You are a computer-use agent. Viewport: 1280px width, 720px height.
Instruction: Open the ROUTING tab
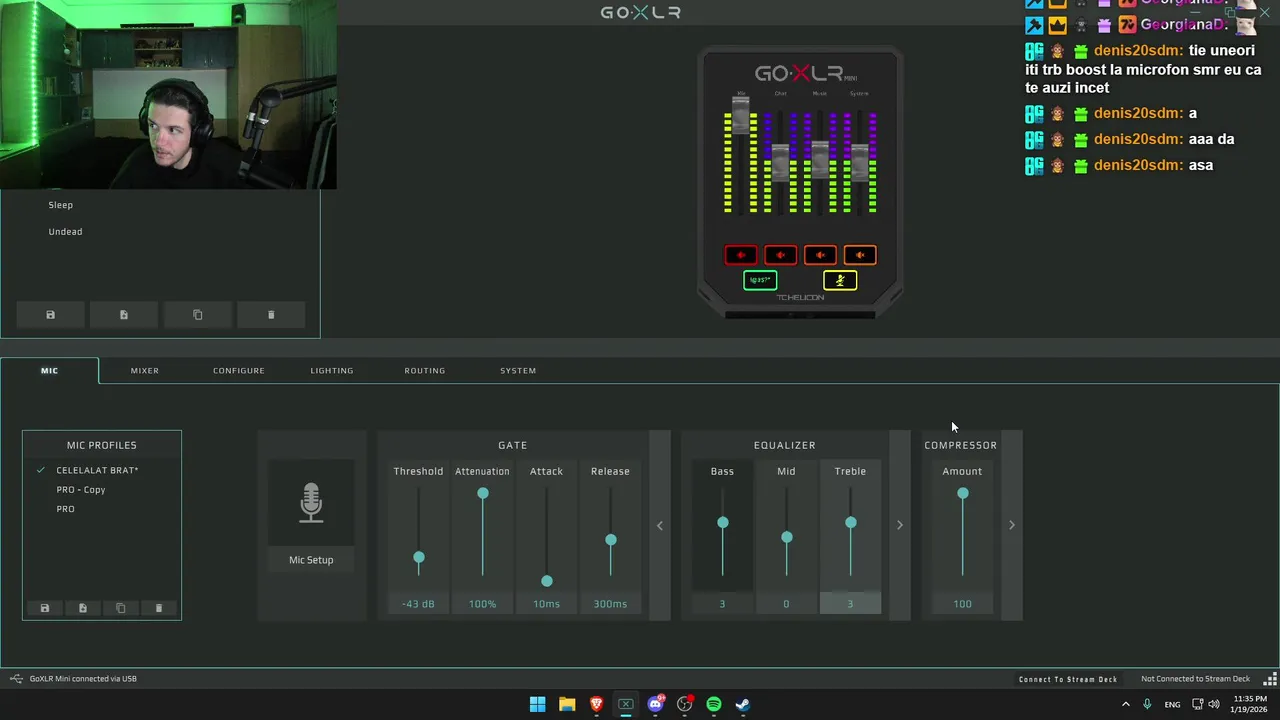coord(424,370)
